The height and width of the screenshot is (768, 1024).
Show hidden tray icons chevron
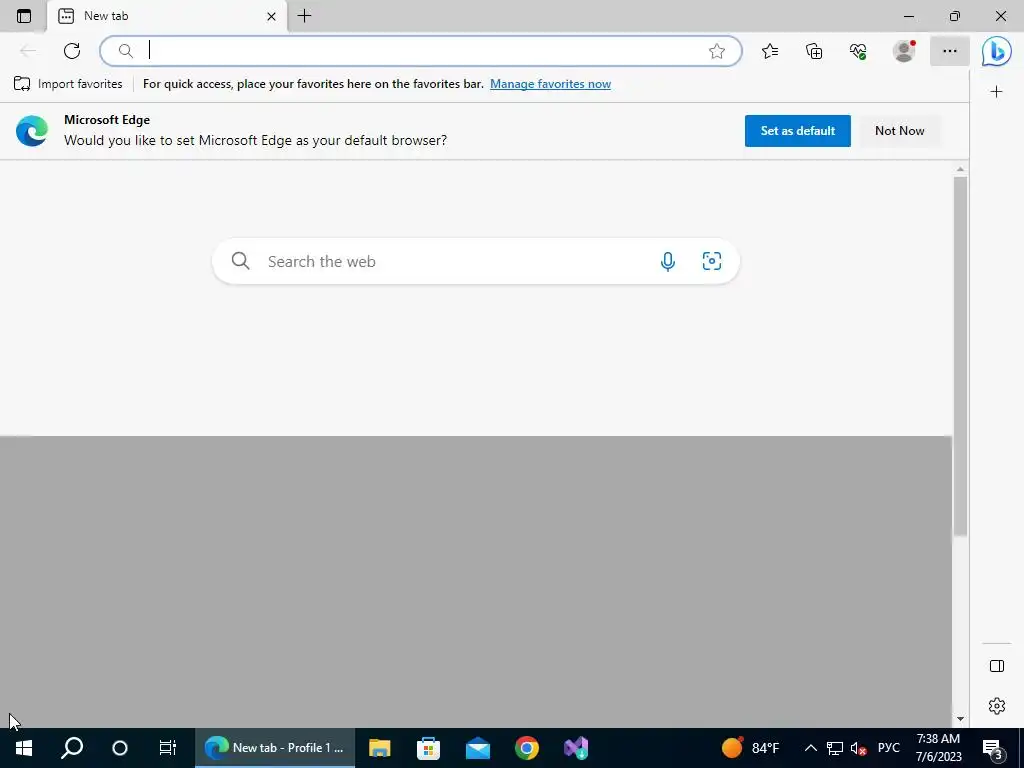[810, 748]
